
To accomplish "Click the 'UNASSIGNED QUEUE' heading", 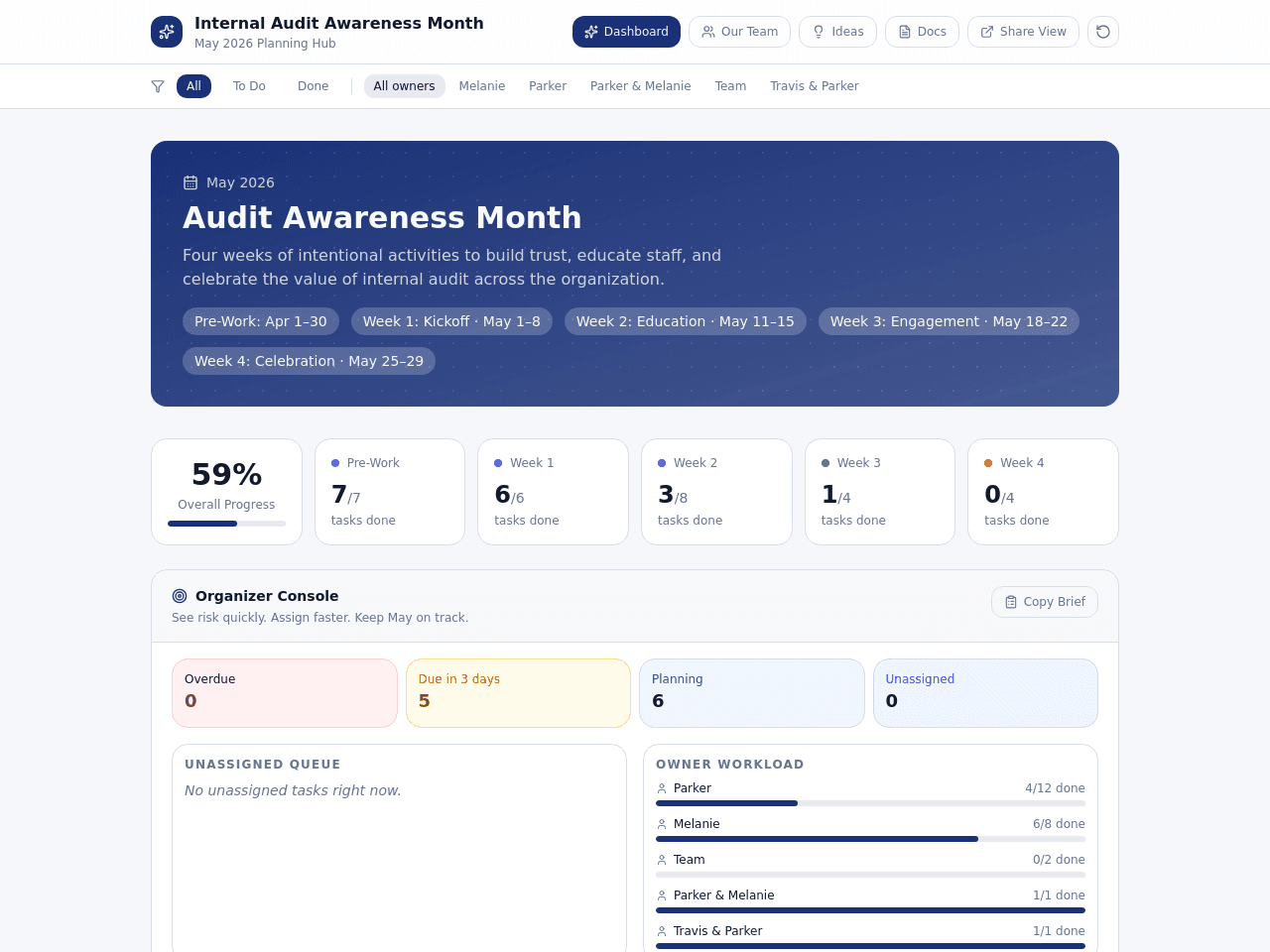I will click(x=263, y=765).
